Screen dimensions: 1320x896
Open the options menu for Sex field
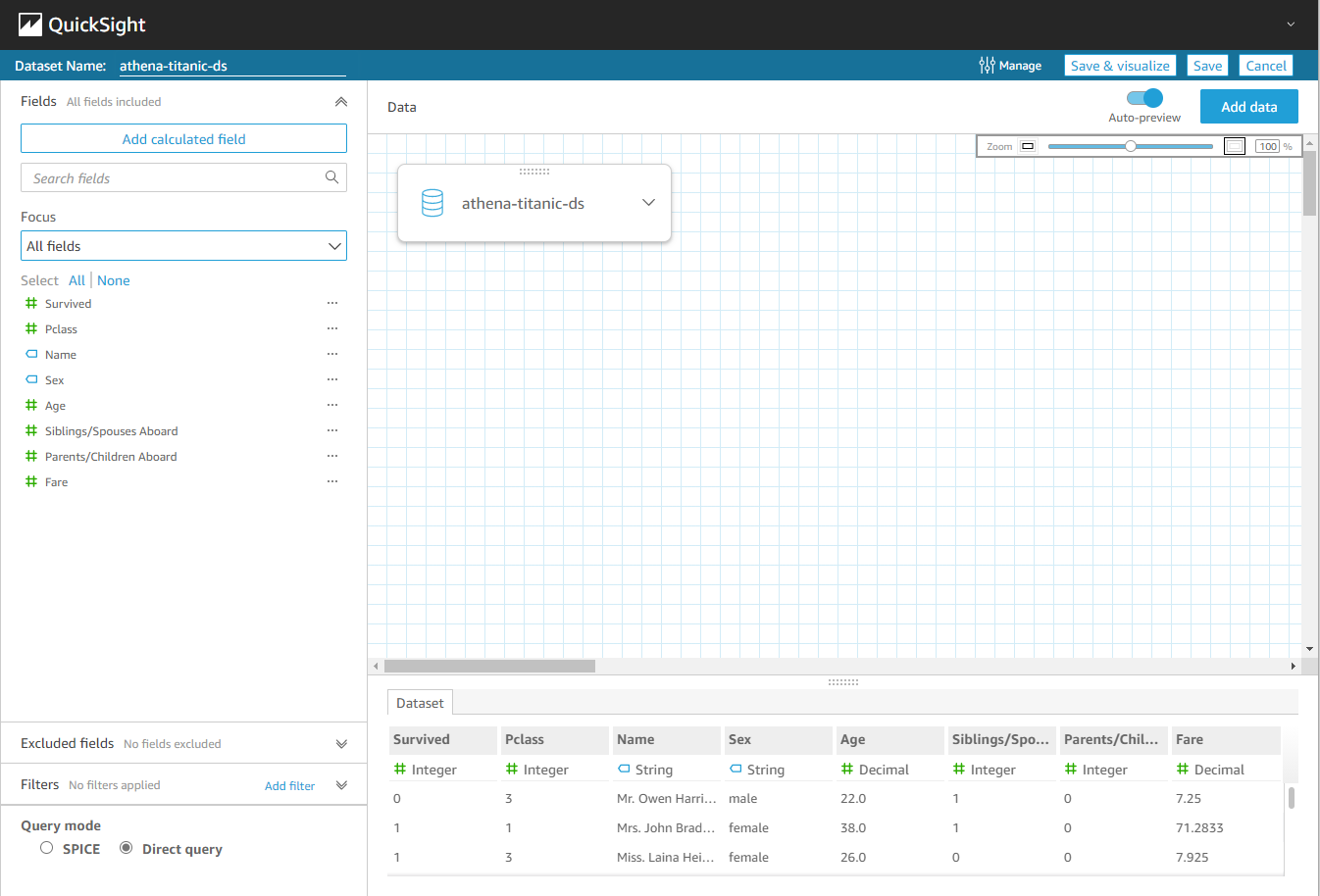point(332,380)
